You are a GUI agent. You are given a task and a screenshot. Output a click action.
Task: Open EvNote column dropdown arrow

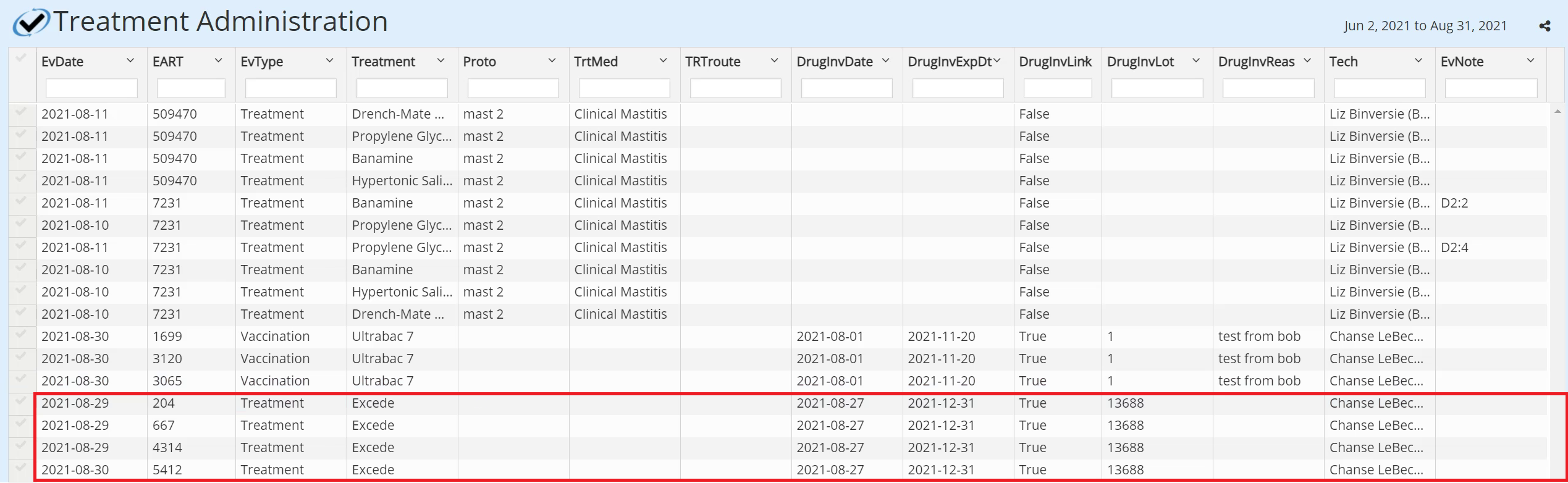(1530, 61)
